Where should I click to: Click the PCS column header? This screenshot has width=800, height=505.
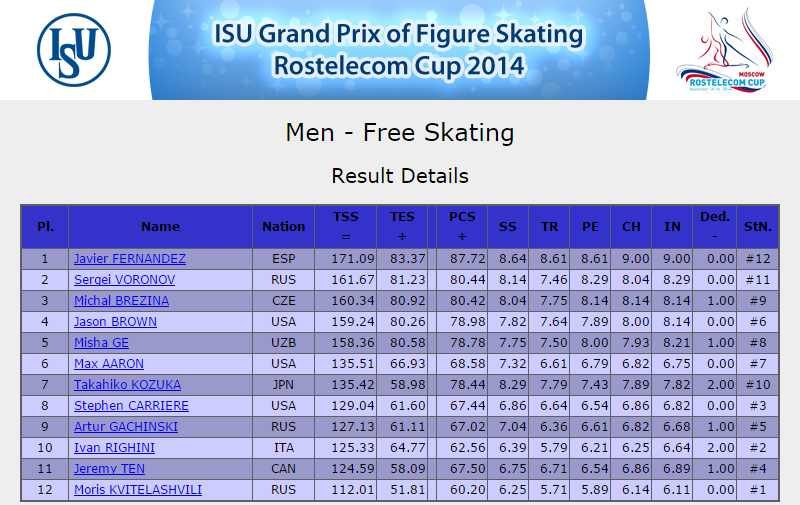tap(462, 226)
